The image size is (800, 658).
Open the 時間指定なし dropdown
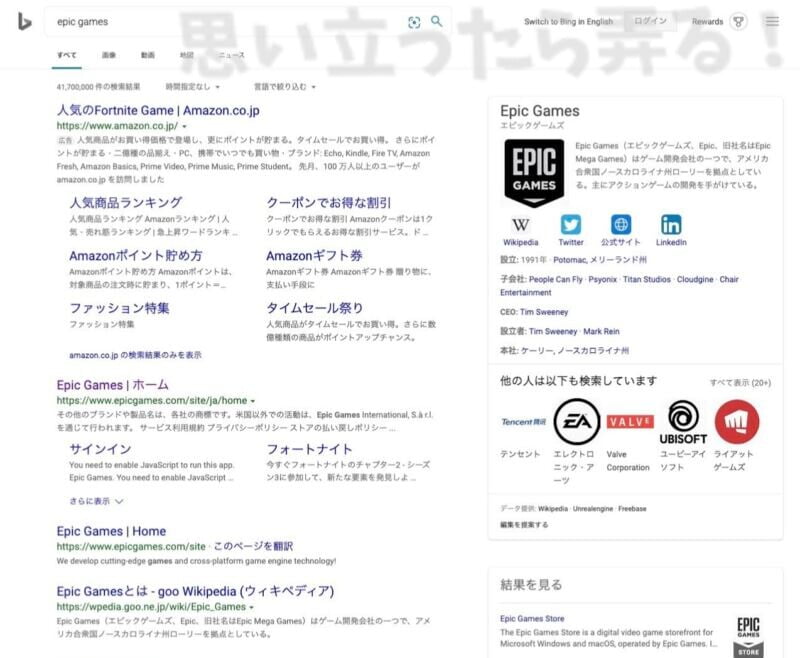[x=192, y=87]
